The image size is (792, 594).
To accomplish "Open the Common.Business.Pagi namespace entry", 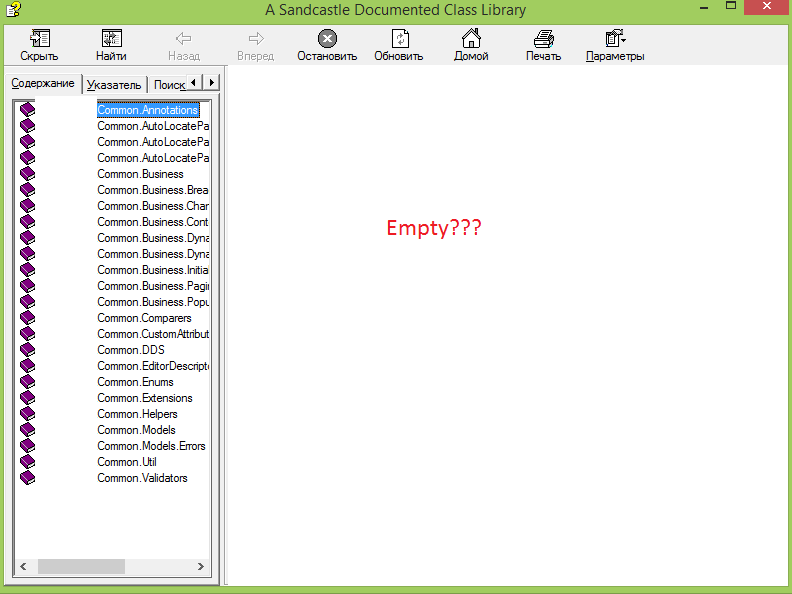I will click(x=153, y=286).
